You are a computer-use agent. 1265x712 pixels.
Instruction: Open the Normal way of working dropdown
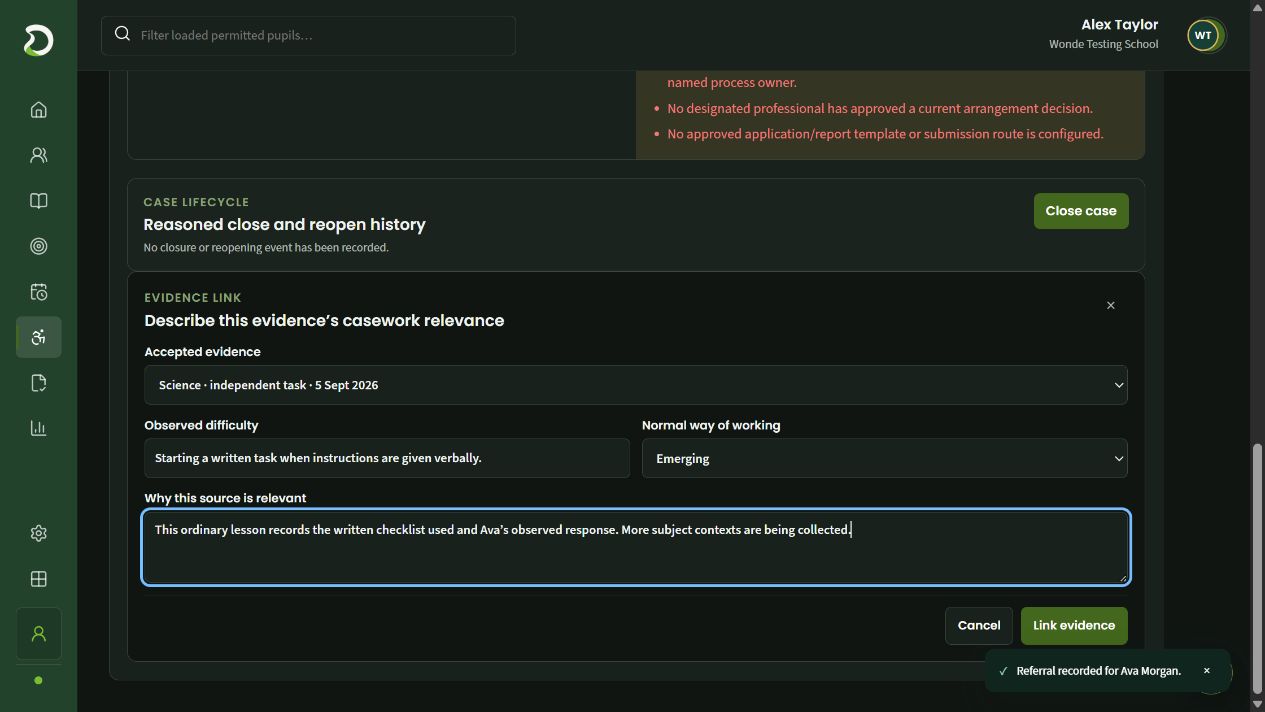(885, 459)
